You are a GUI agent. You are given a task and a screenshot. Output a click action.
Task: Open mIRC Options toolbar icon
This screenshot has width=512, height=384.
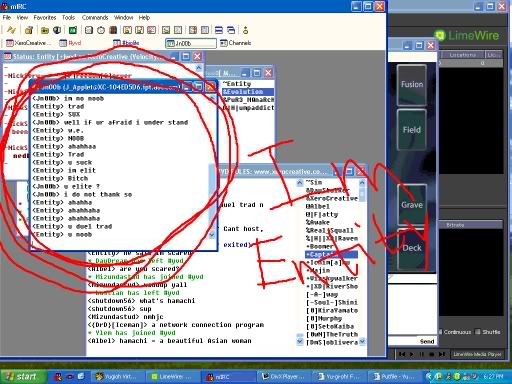[29, 30]
